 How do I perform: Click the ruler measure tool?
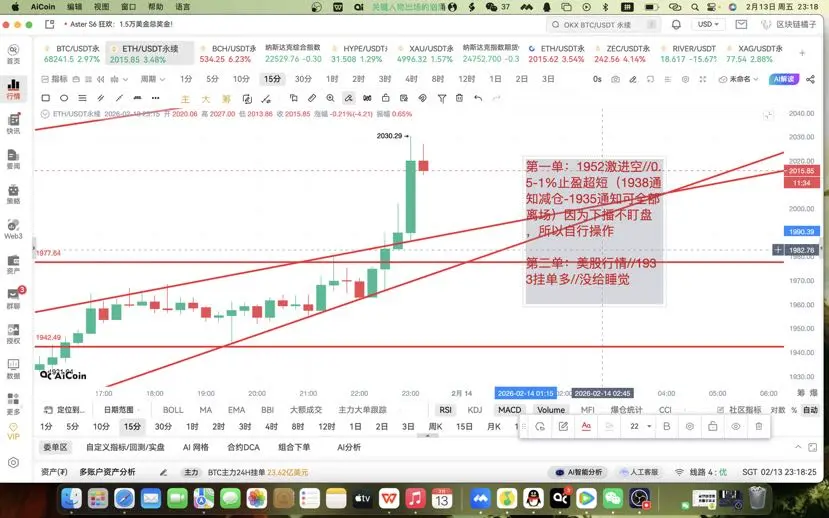coord(312,98)
